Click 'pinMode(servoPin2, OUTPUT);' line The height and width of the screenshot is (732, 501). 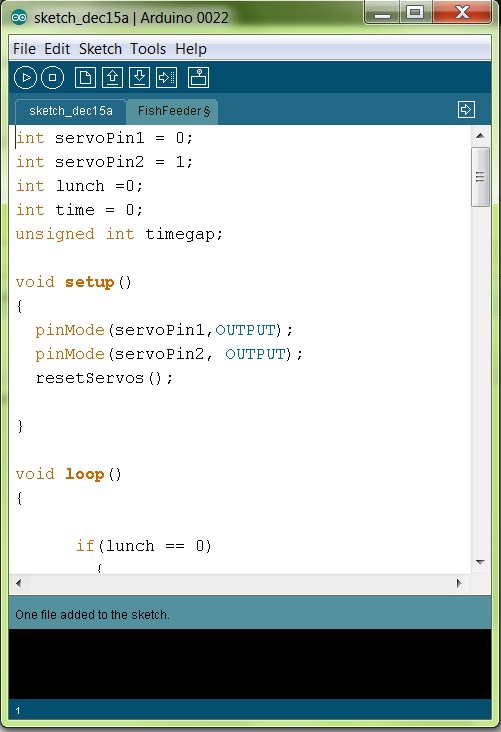[169, 354]
